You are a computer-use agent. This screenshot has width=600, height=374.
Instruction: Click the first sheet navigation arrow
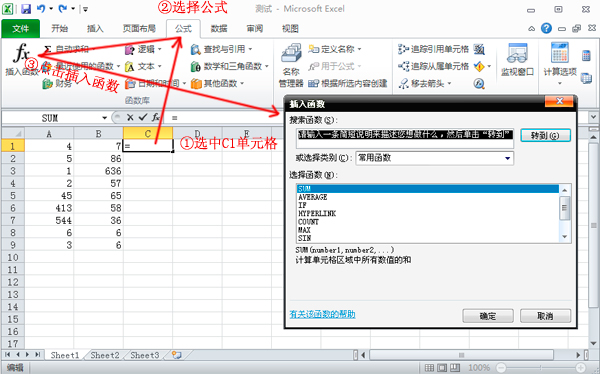[x=8, y=354]
